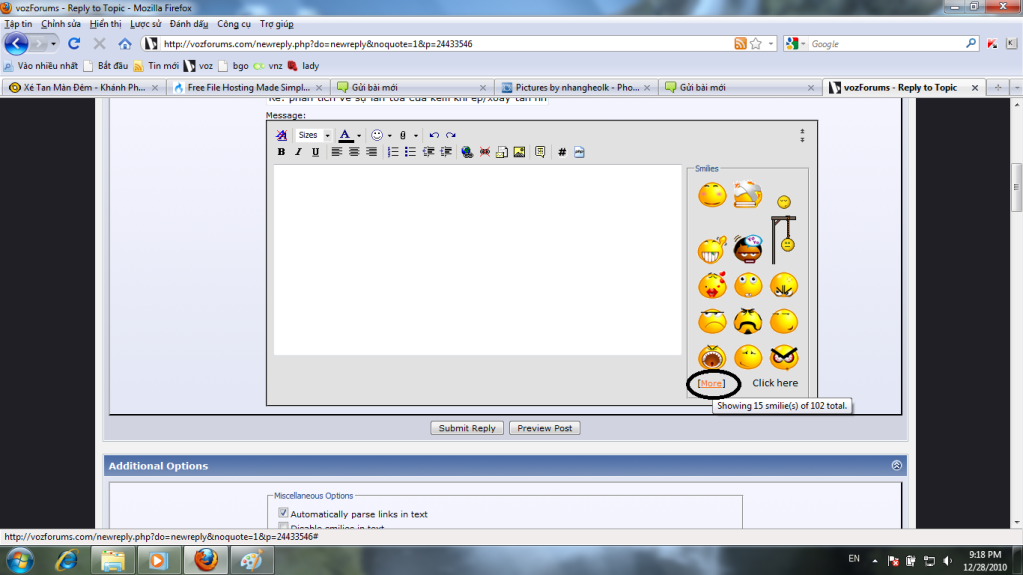Image resolution: width=1023 pixels, height=575 pixels.
Task: Collapse the Additional Options section
Action: pos(896,465)
